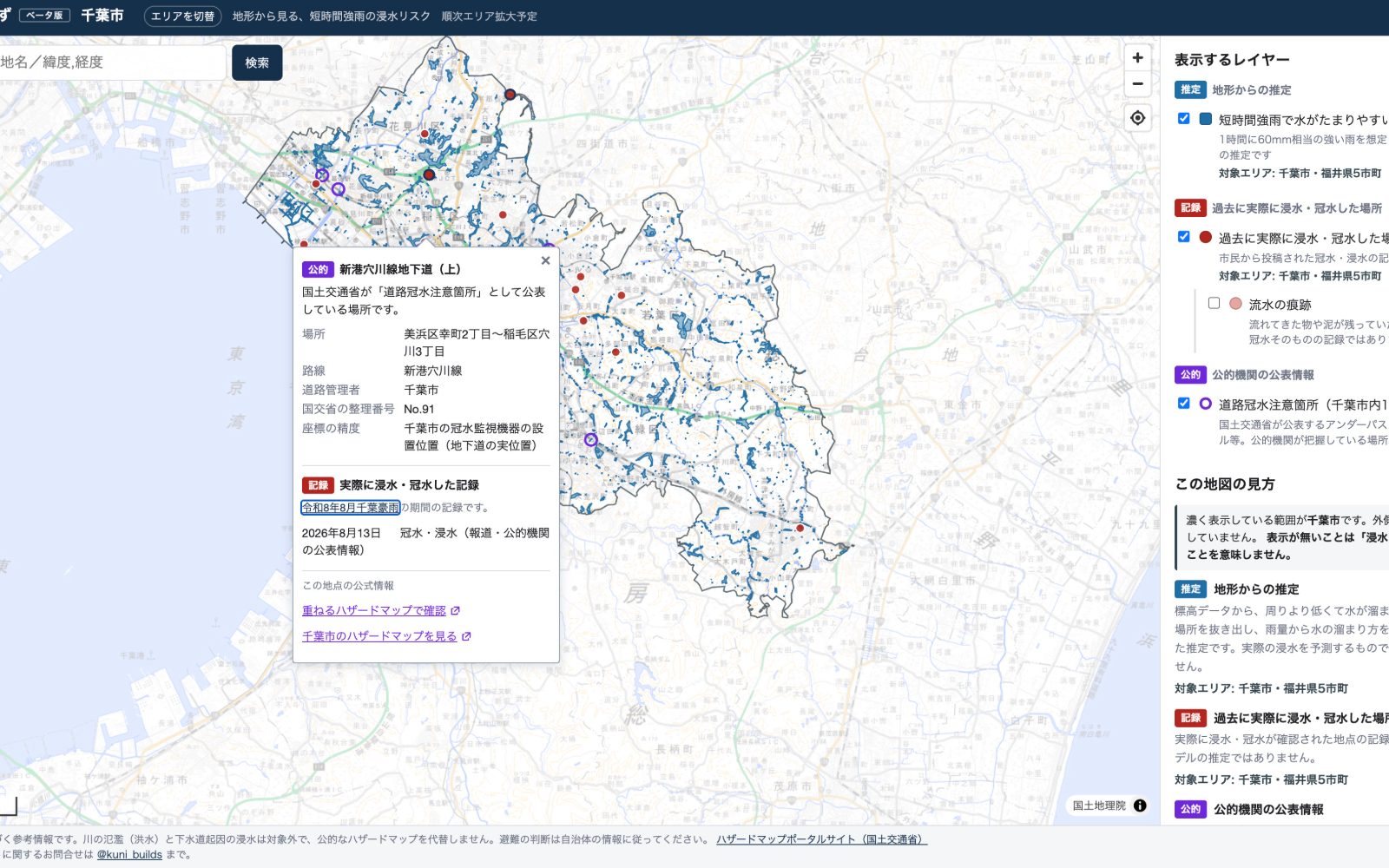Click the 表示するレイヤー panel heading
The width and height of the screenshot is (1389, 868).
point(1232,60)
